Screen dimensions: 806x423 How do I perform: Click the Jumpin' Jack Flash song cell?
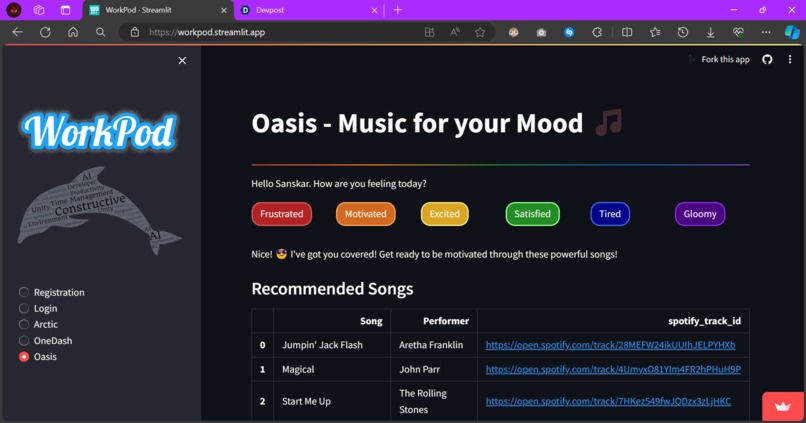[332, 345]
